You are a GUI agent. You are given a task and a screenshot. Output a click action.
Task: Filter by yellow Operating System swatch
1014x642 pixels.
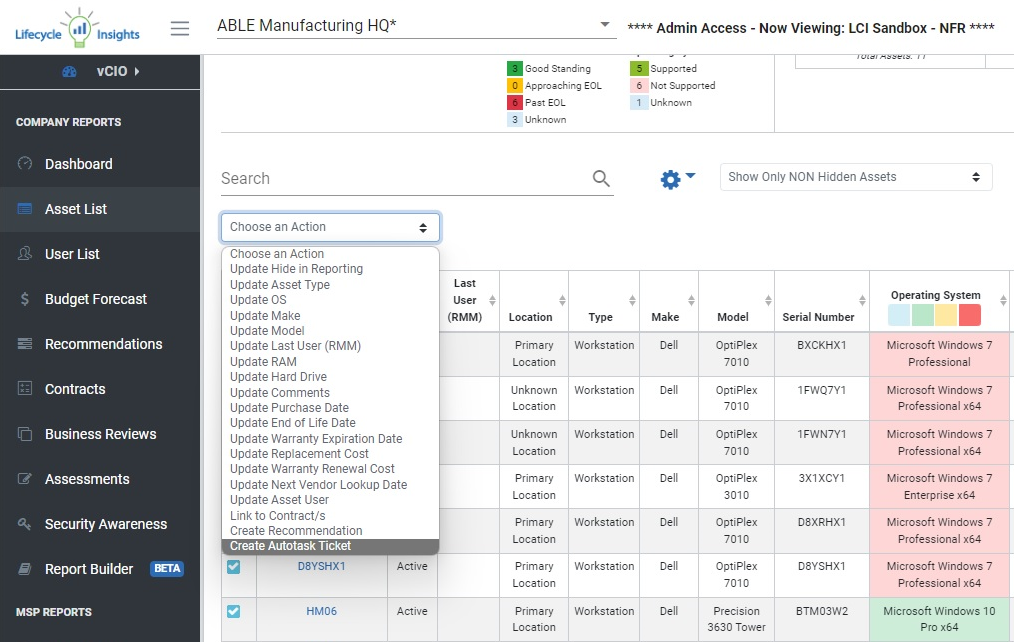[946, 315]
